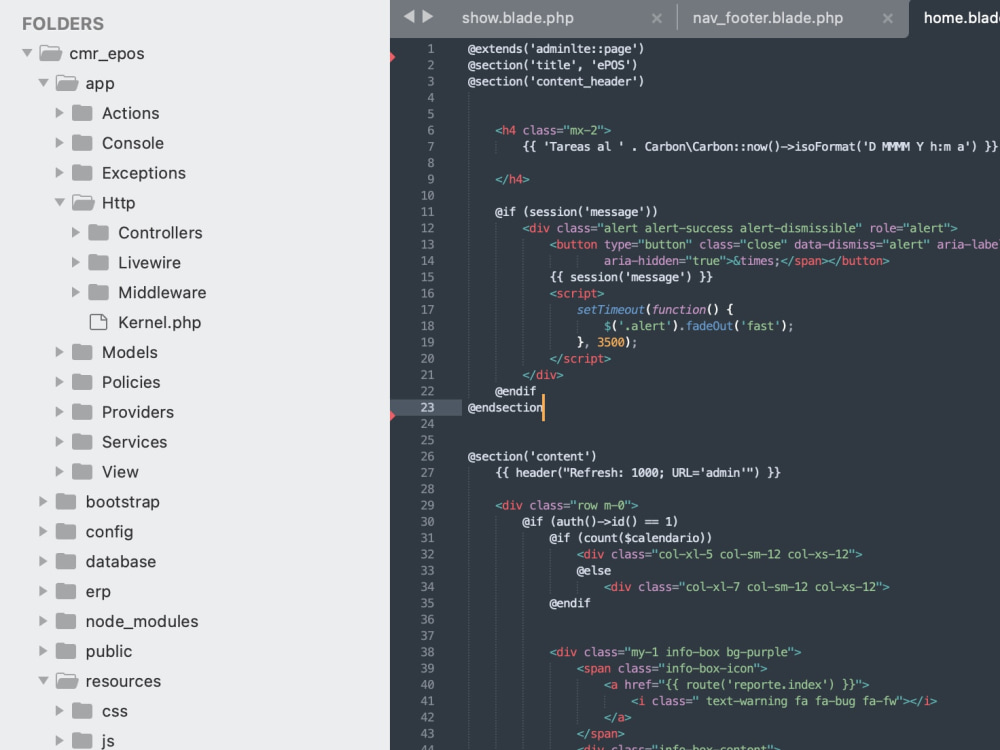Close the nav_footer.blade.php tab

888,18
